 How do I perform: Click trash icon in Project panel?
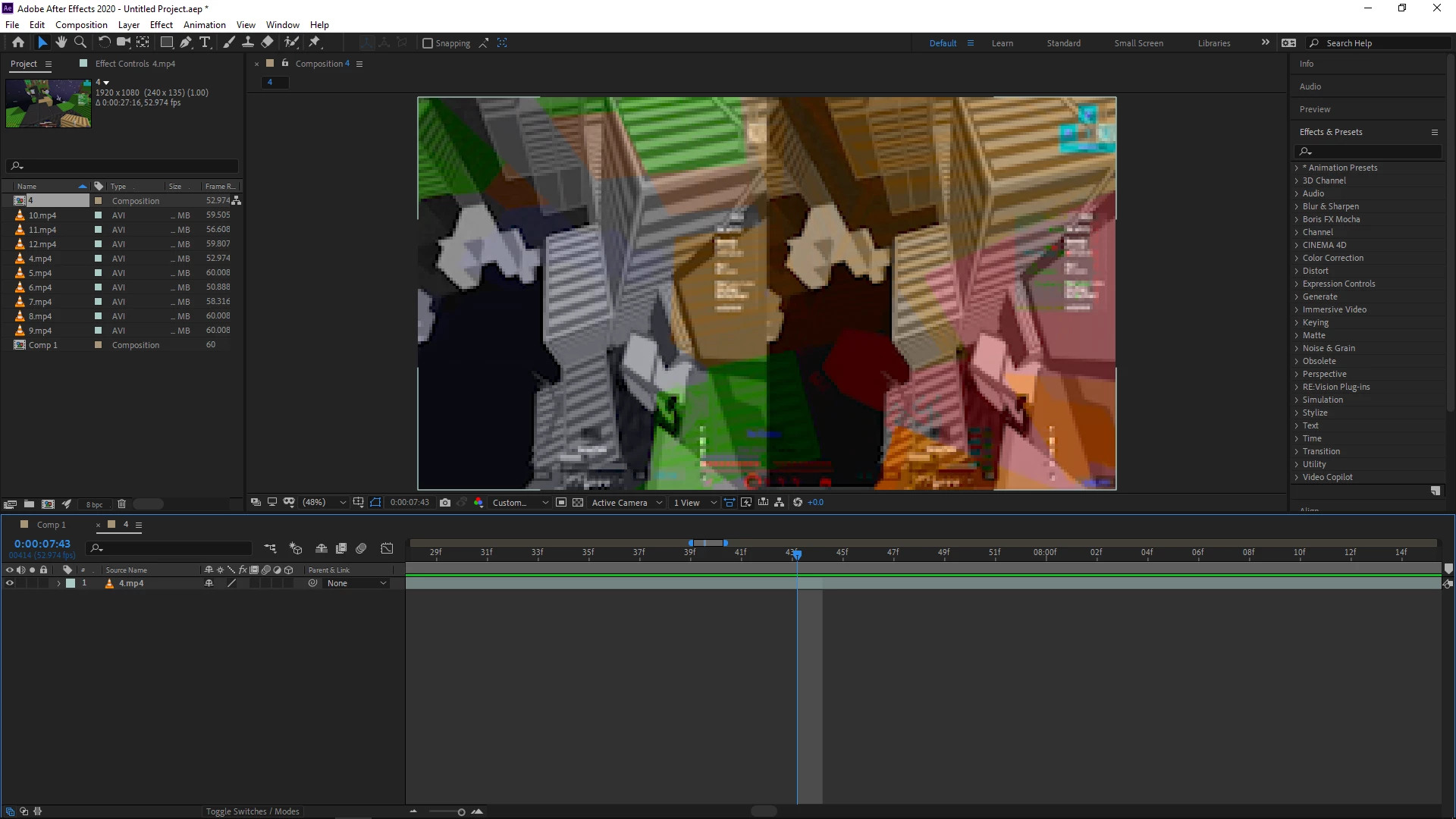[121, 504]
